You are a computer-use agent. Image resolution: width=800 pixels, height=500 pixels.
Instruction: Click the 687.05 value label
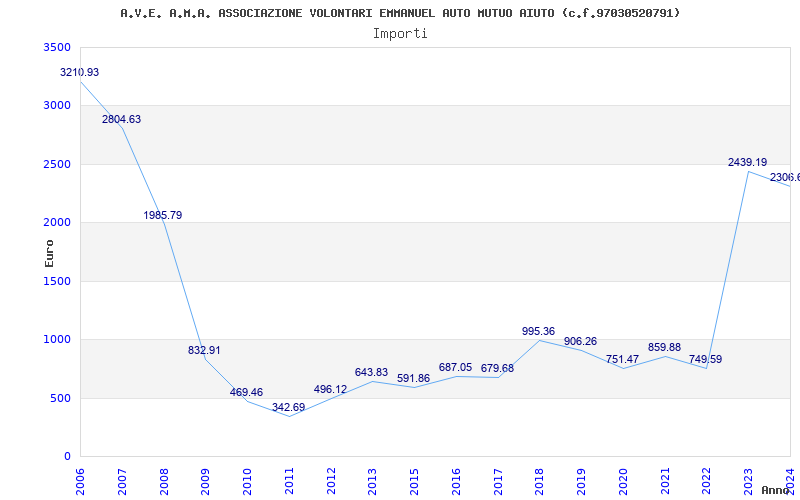pyautogui.click(x=455, y=367)
